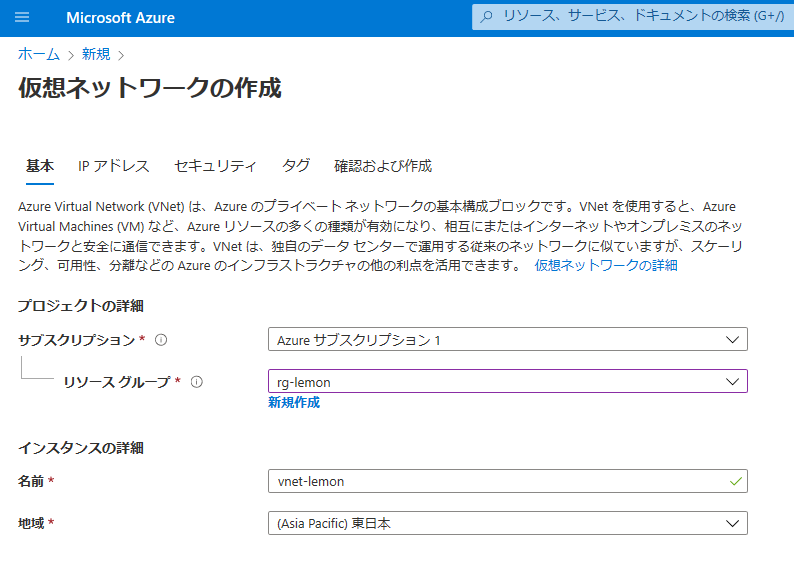Show the resource group (リソース グループ) info tooltip icon

click(196, 382)
